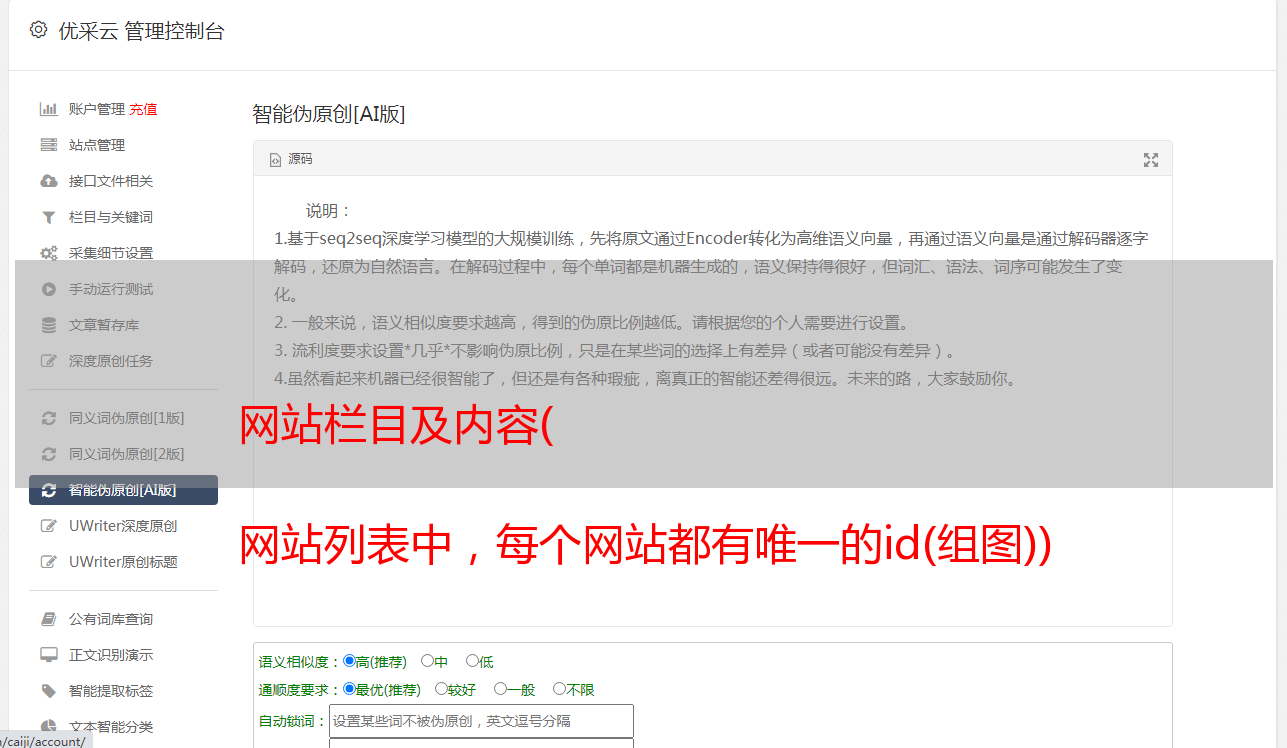The image size is (1287, 748).
Task: Click the gears icon for 采集细节设置
Action: click(48, 253)
